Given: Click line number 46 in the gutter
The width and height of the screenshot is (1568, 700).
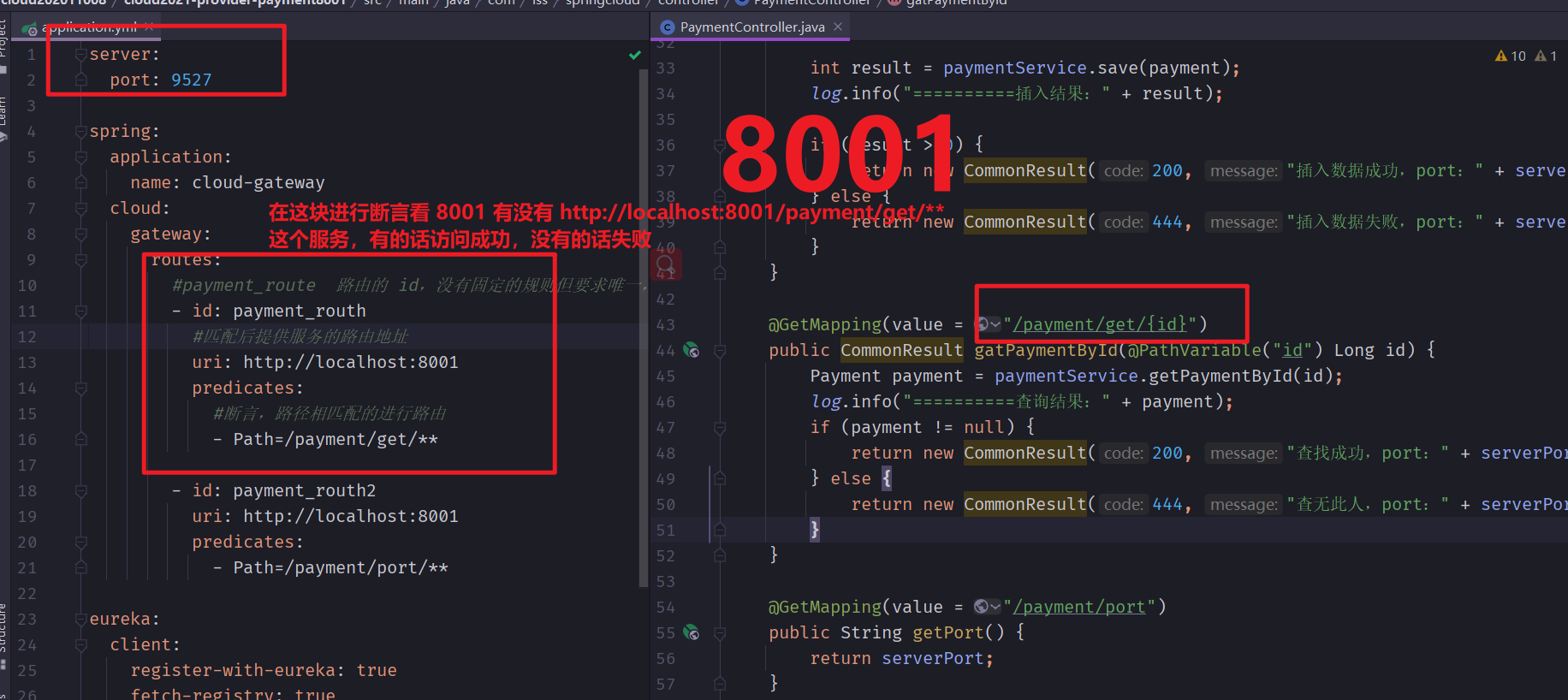Looking at the screenshot, I should [666, 401].
